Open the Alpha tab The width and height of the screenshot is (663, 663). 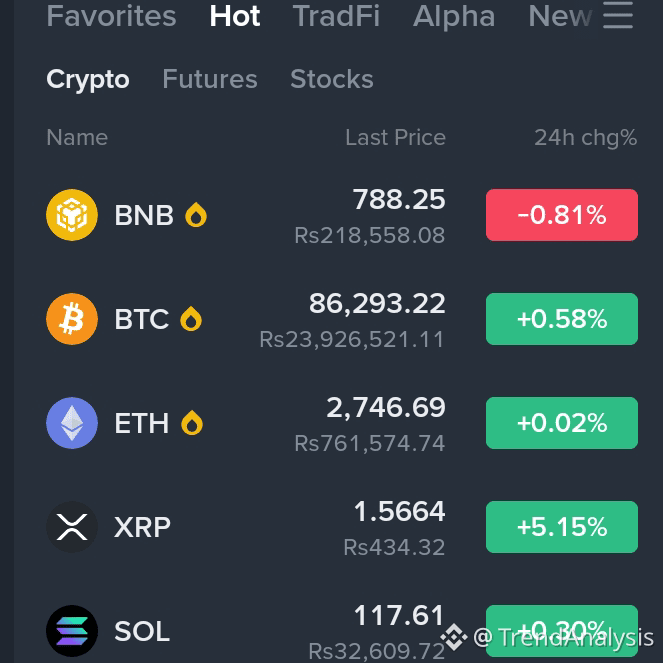(x=454, y=16)
